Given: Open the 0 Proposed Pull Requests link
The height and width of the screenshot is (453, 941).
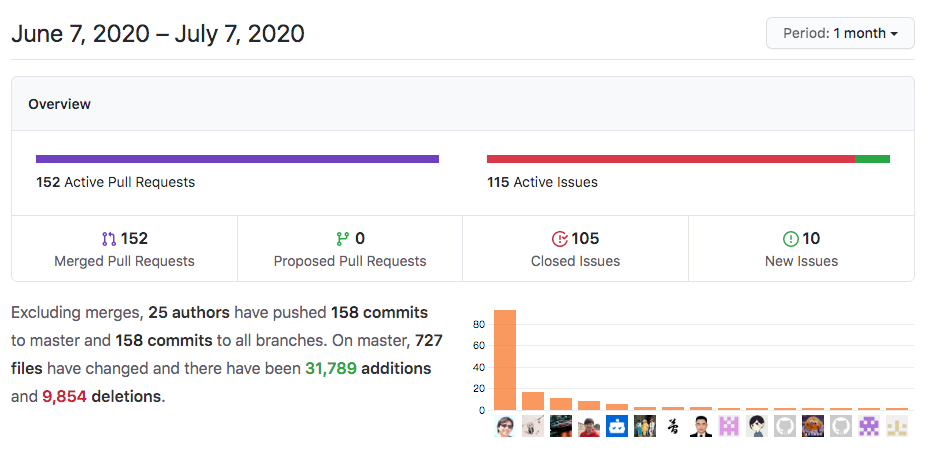Looking at the screenshot, I should point(350,249).
